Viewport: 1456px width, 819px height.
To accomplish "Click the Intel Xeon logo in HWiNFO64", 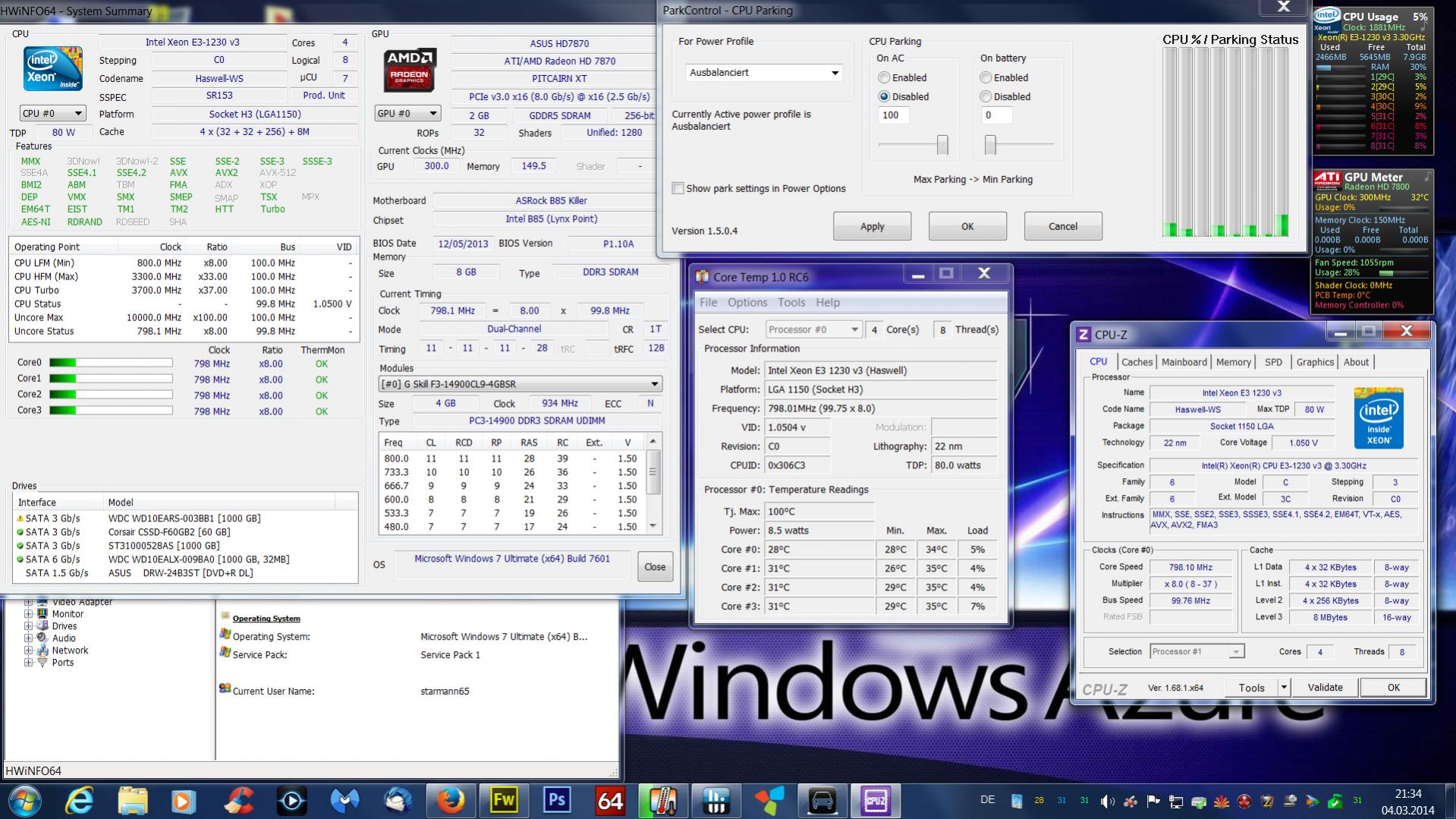I will [52, 68].
